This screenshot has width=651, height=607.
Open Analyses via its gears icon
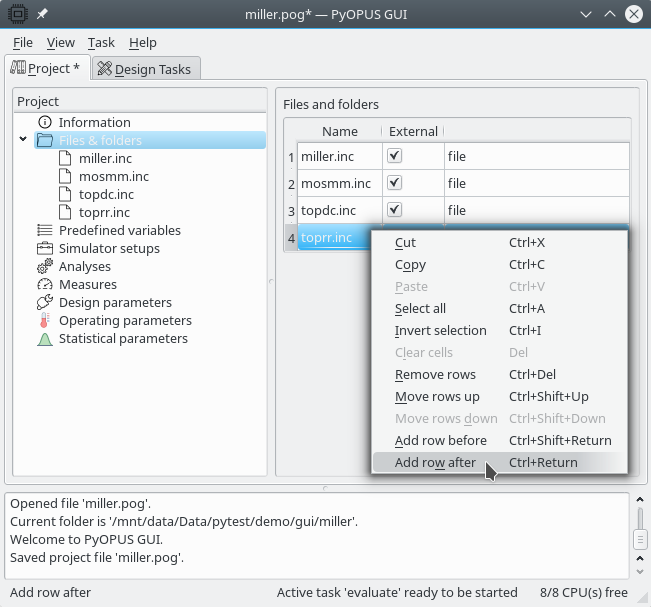tap(44, 267)
